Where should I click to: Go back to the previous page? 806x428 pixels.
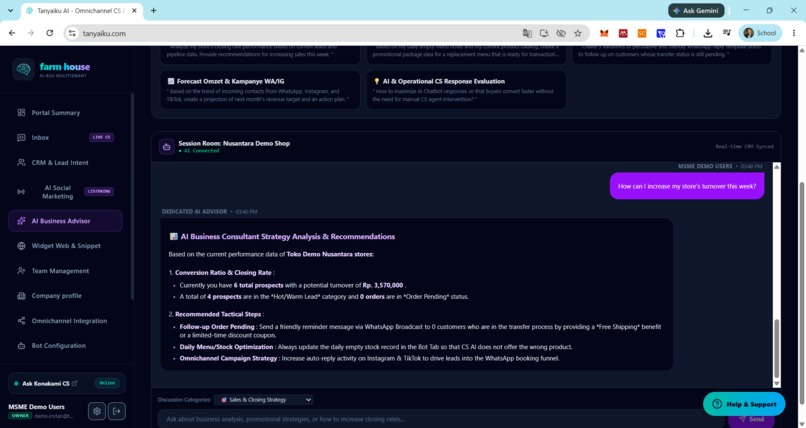click(12, 33)
